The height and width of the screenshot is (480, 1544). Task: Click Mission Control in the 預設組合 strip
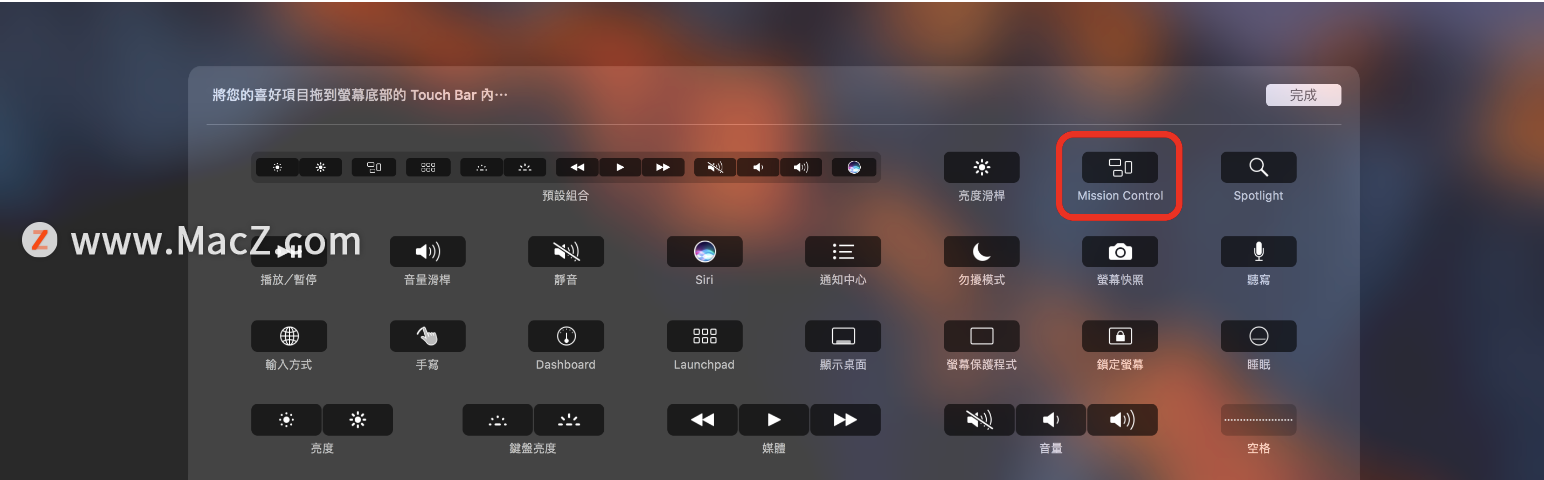[x=374, y=167]
